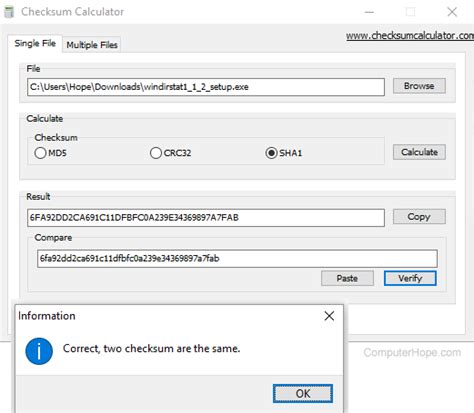Switch to the Multiple Files tab
The image size is (474, 413).
tap(92, 45)
